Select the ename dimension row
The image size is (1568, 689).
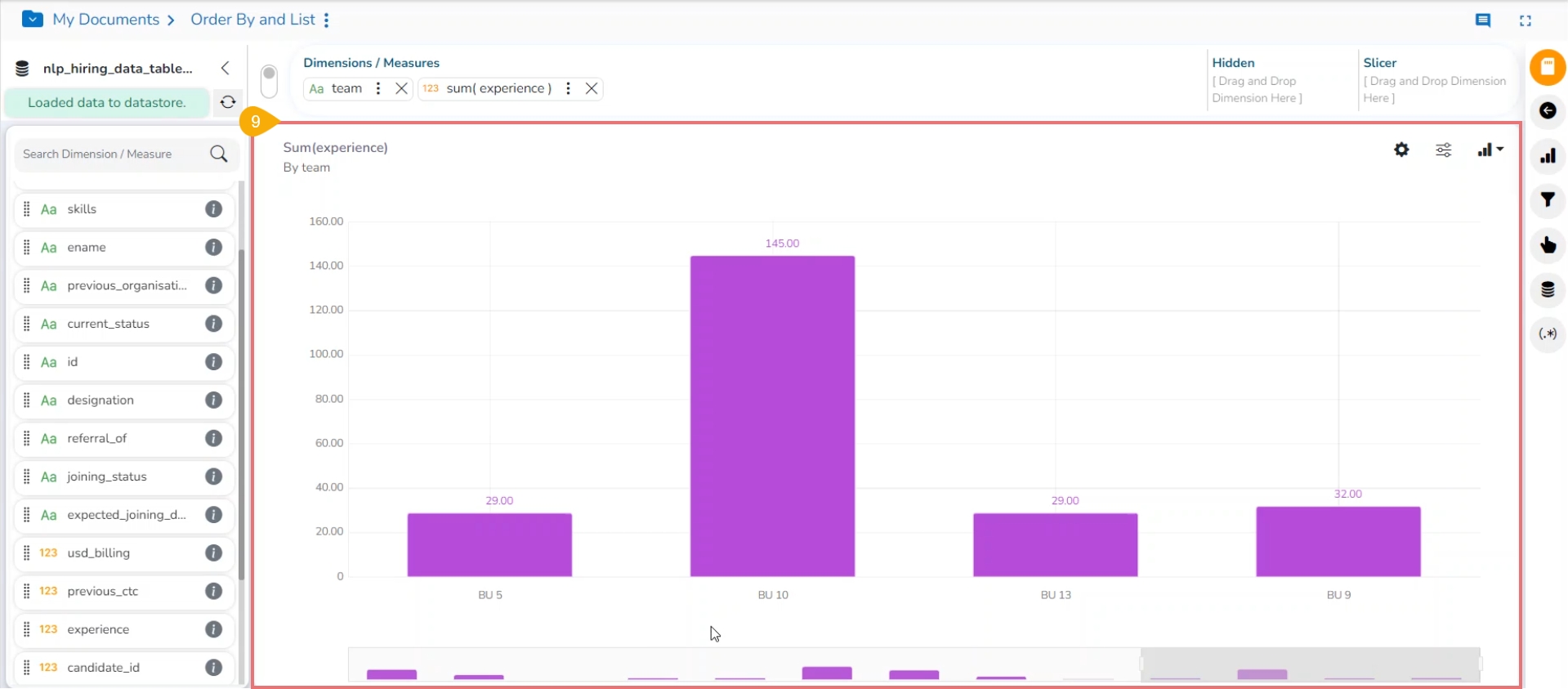[x=124, y=248]
